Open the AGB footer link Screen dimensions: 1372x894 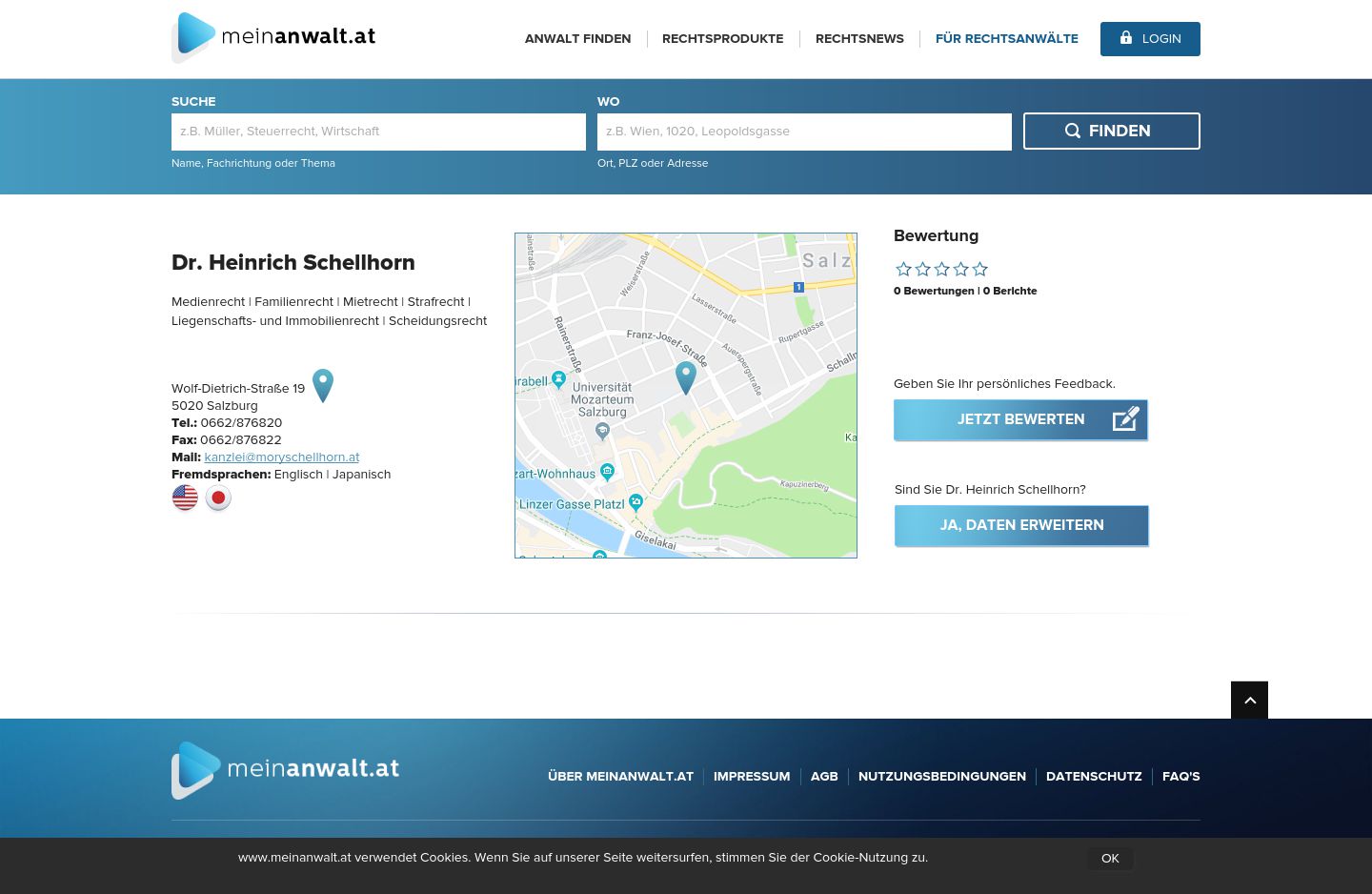[x=824, y=776]
